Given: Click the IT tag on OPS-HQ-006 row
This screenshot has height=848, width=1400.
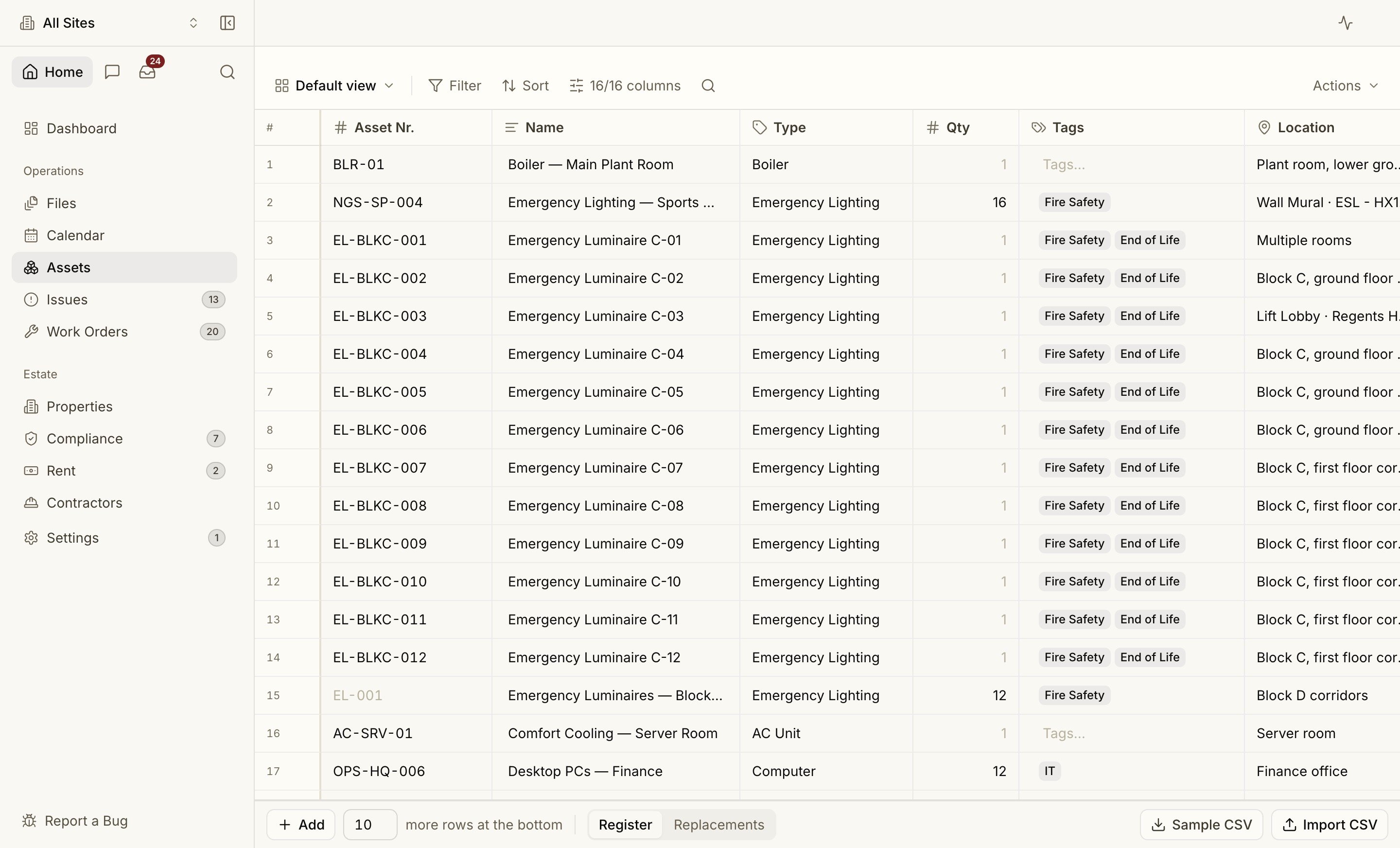Looking at the screenshot, I should point(1050,771).
